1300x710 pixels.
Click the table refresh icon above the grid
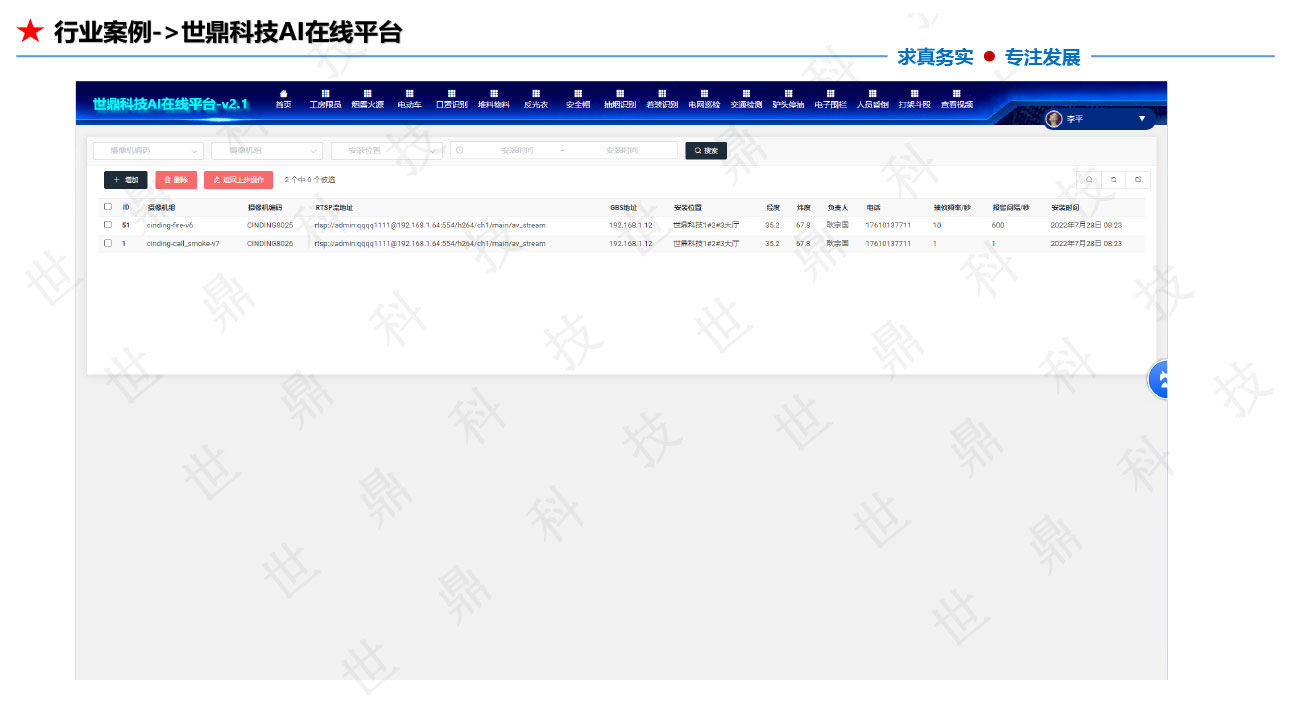1113,179
